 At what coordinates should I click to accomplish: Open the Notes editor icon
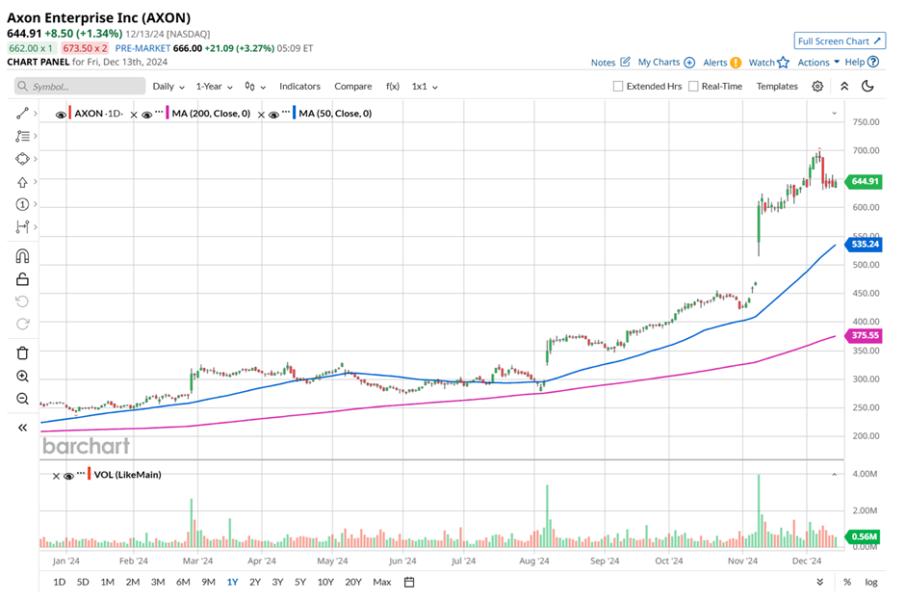(x=625, y=62)
